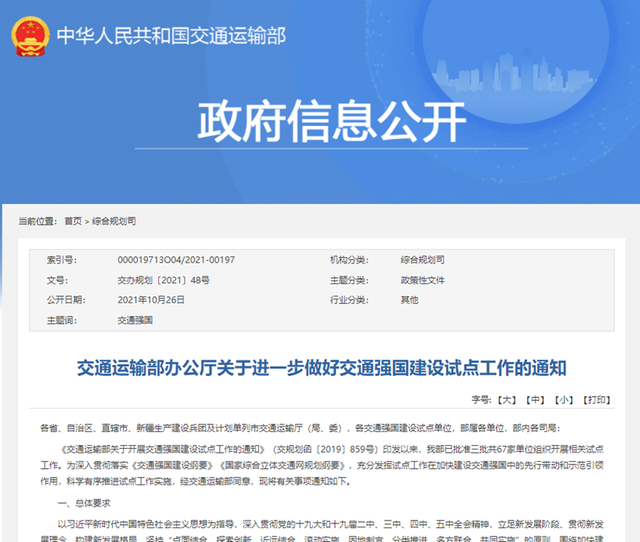
Task: Go to 首页 in the breadcrumb
Action: 73,221
